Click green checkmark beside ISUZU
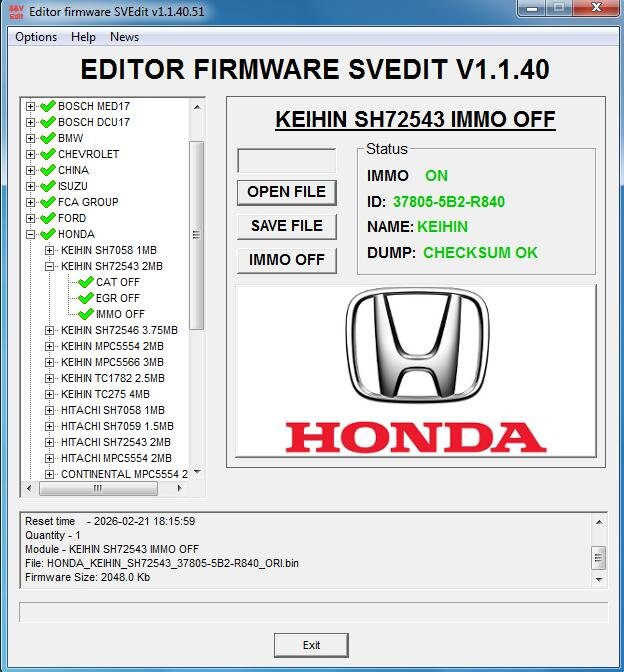Viewport: 624px width, 672px height. [48, 186]
